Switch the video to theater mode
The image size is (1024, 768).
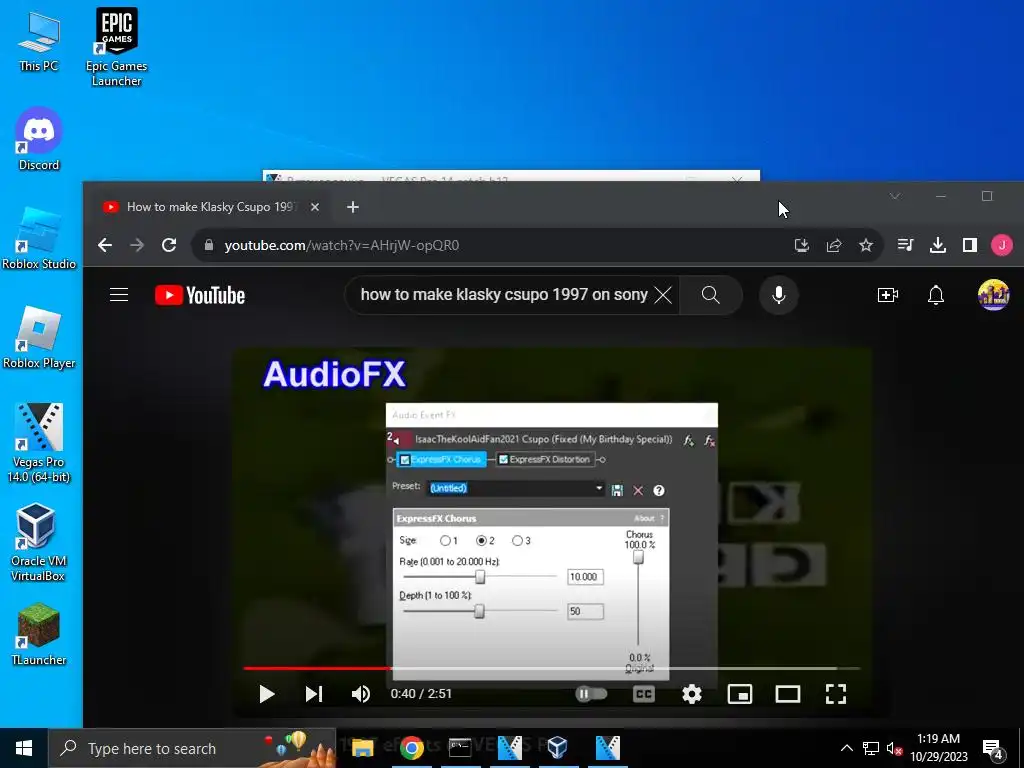coord(788,694)
